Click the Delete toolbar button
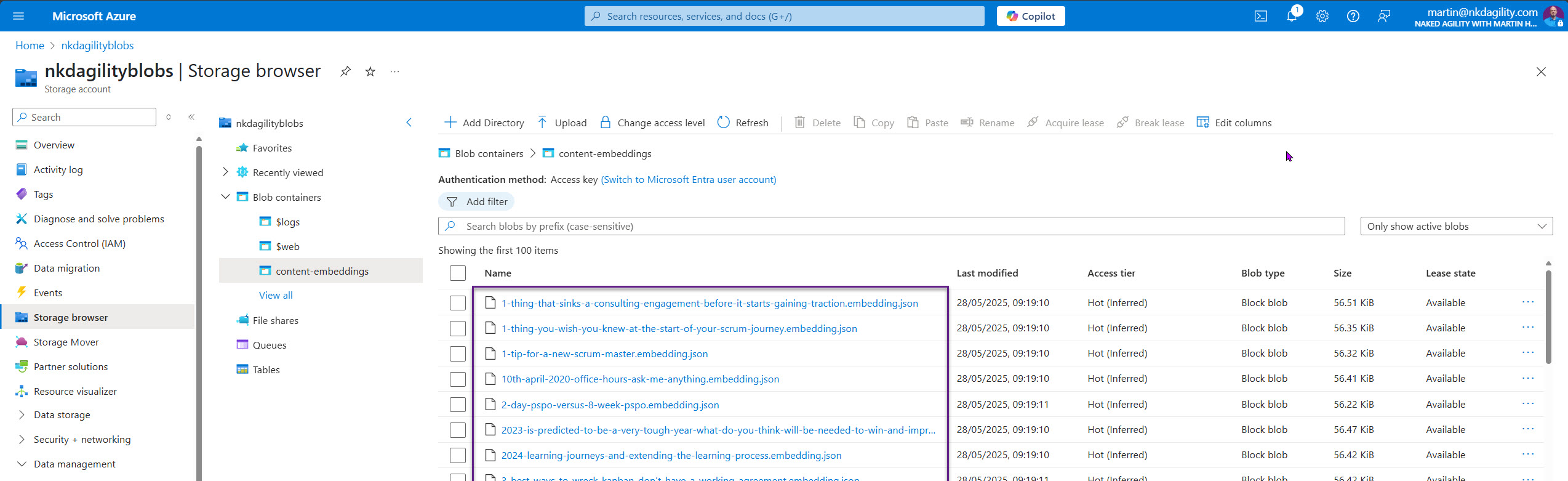 click(817, 123)
